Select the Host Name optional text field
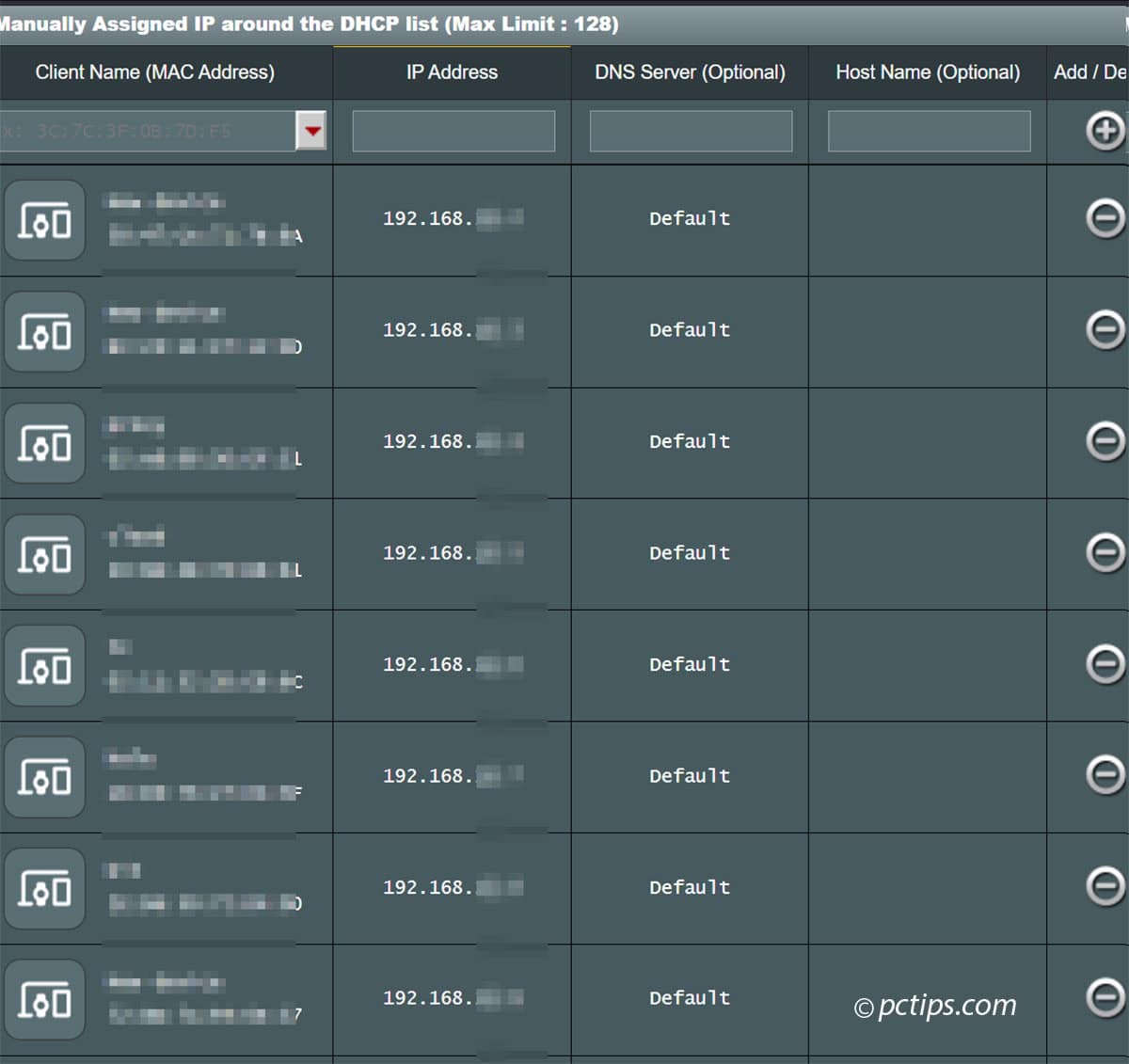The width and height of the screenshot is (1129, 1064). (929, 131)
